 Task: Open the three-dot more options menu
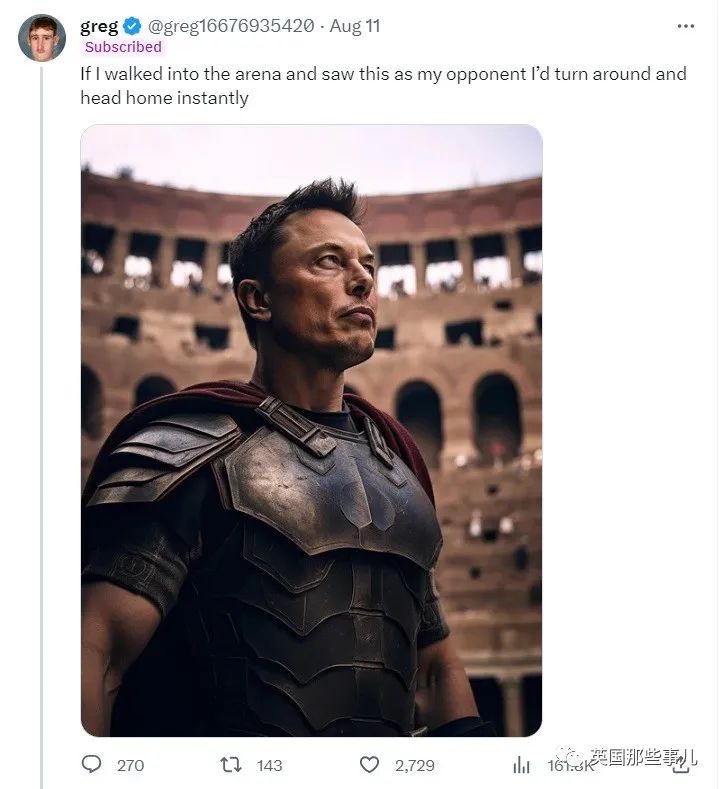click(686, 26)
